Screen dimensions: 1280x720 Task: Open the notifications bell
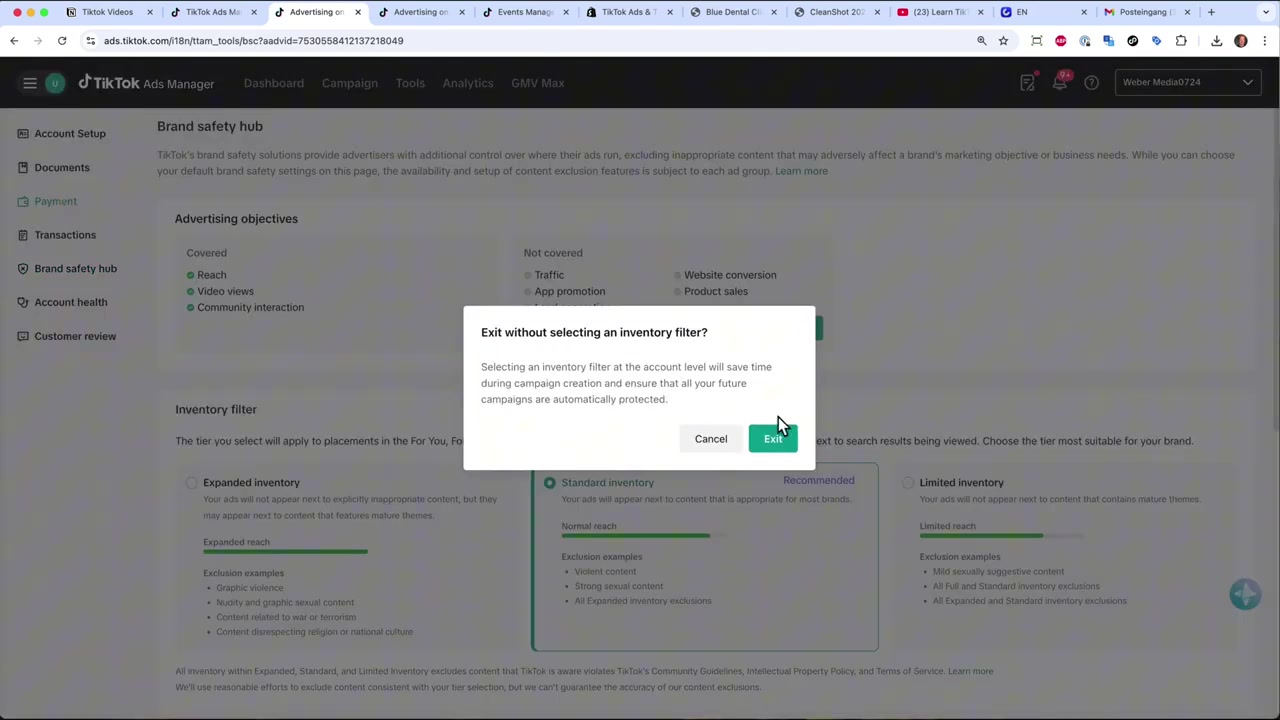coord(1059,83)
